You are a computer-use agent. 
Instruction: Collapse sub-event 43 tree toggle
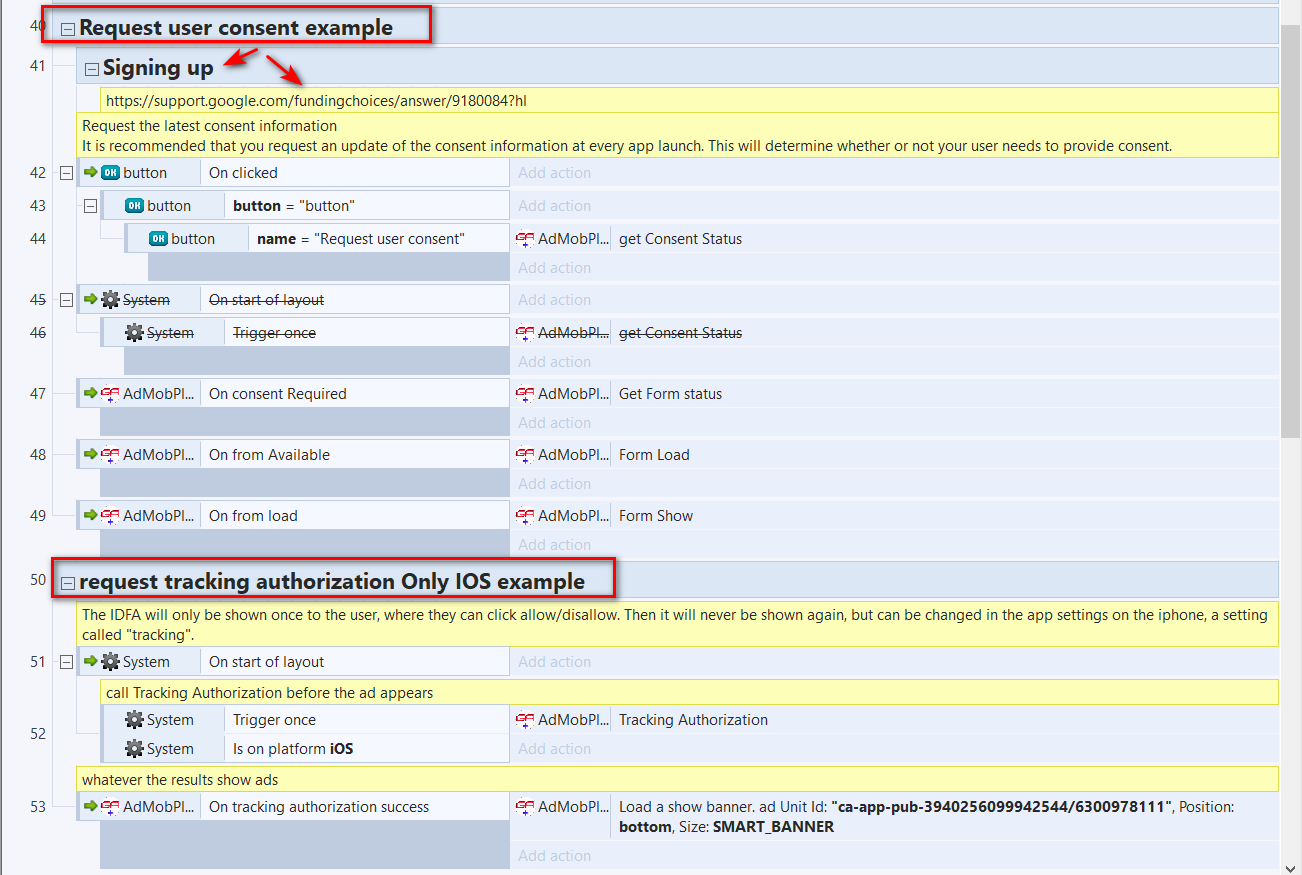[90, 206]
